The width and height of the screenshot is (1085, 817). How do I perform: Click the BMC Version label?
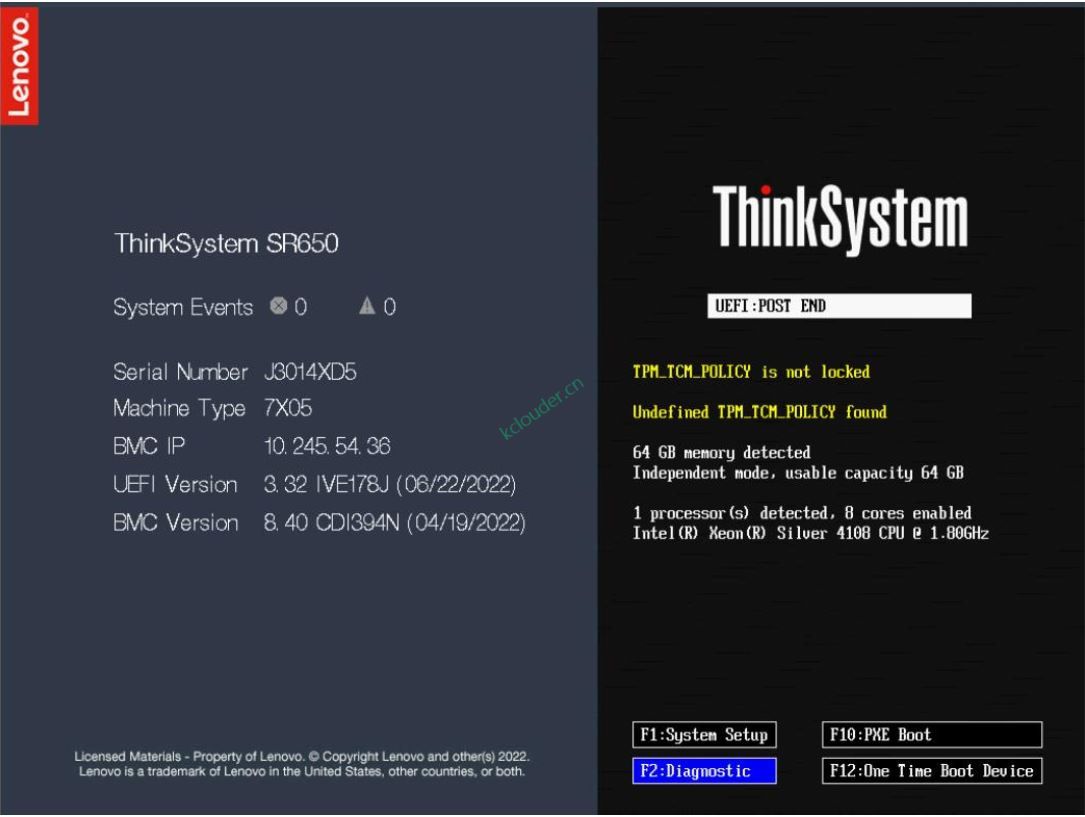(x=176, y=522)
